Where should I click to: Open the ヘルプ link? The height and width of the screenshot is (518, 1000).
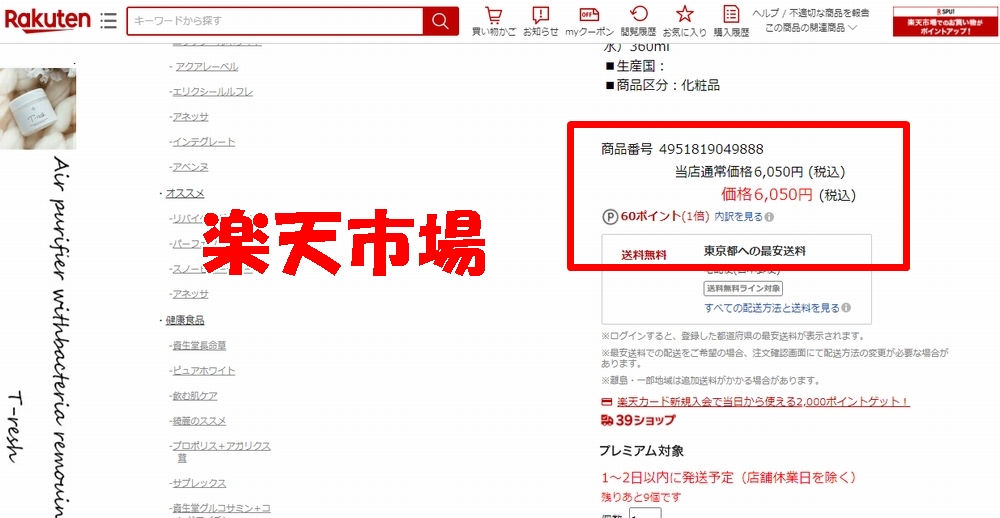click(766, 13)
